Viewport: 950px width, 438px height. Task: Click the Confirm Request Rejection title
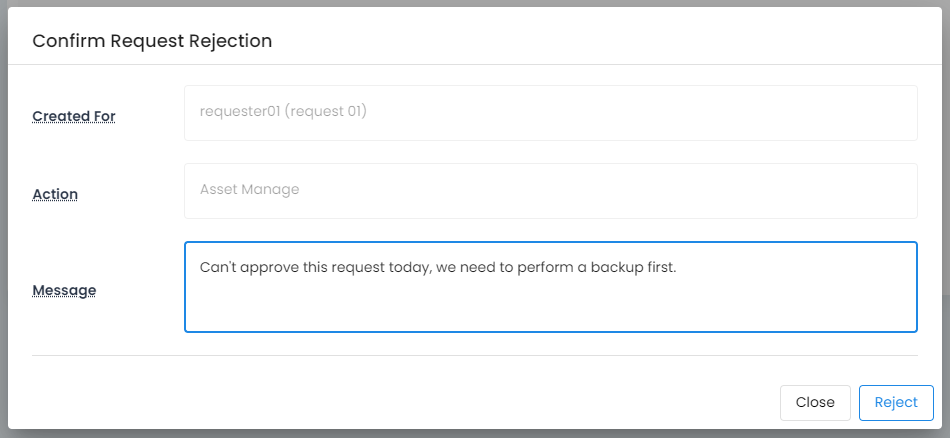[152, 41]
